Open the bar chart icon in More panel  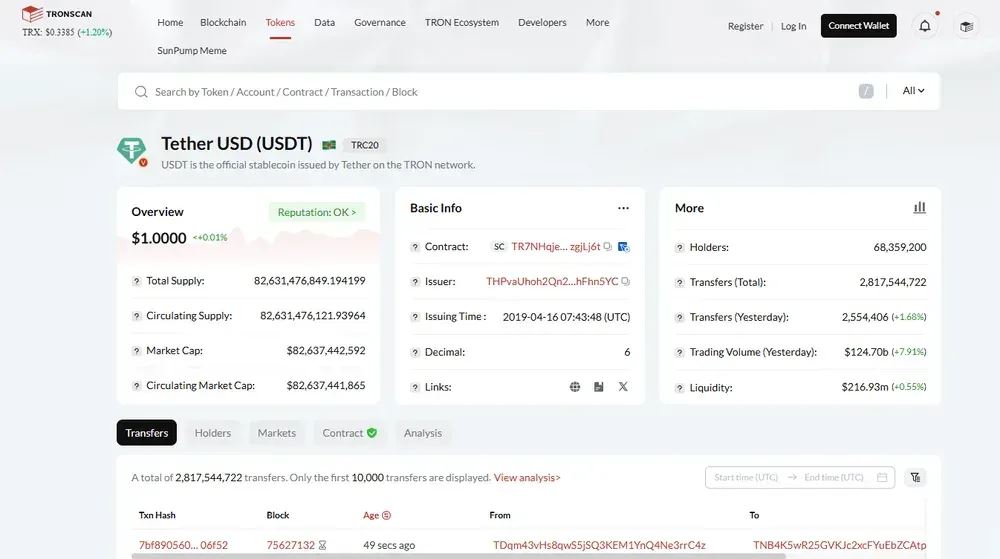919,208
